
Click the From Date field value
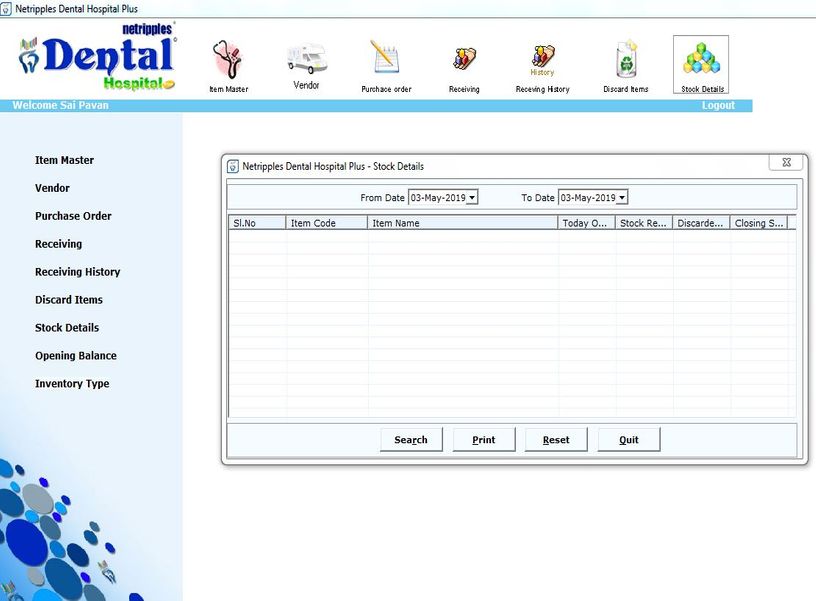tap(438, 198)
